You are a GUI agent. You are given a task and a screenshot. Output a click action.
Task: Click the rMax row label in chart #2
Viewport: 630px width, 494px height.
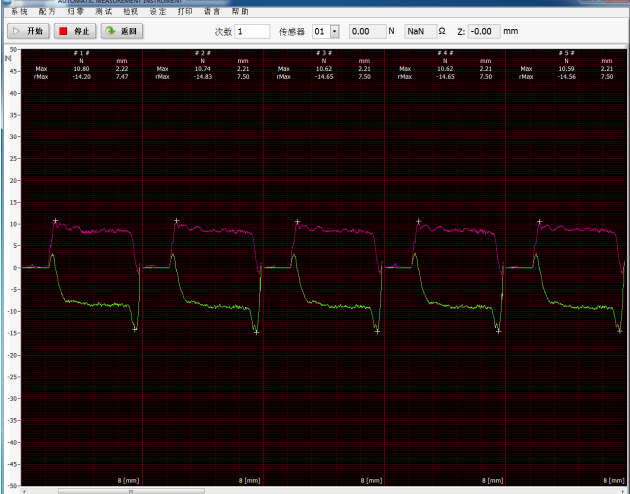pyautogui.click(x=162, y=76)
